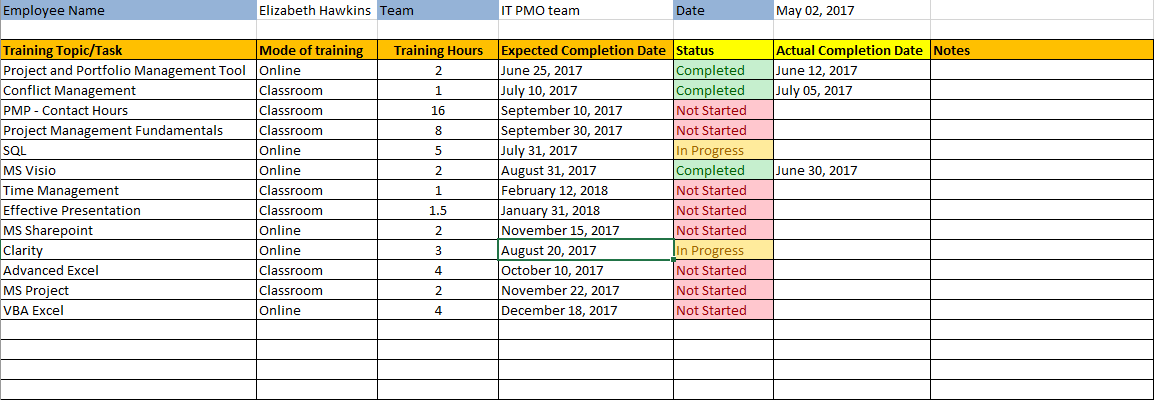The height and width of the screenshot is (400, 1154).
Task: Click the 16 training hours cell
Action: tap(438, 110)
